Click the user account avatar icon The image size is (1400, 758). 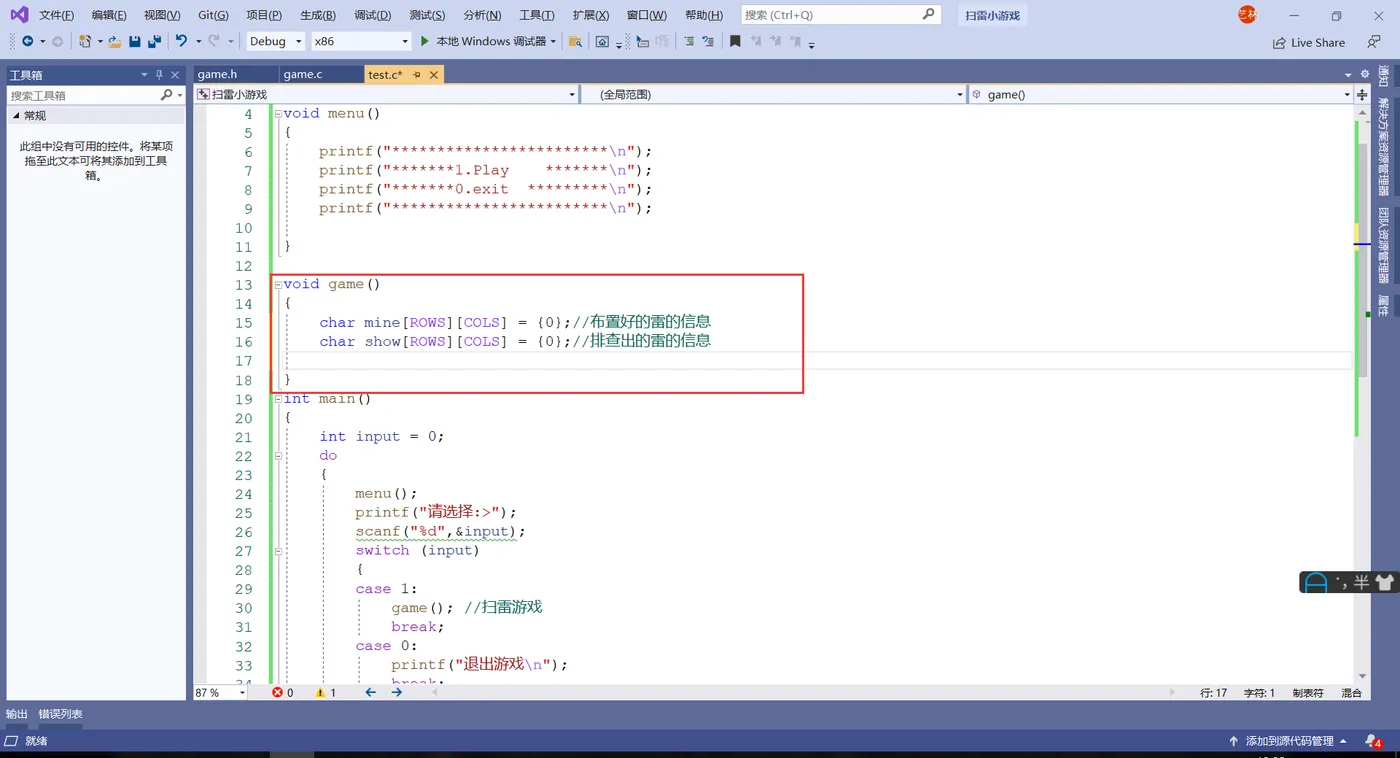tap(1247, 14)
